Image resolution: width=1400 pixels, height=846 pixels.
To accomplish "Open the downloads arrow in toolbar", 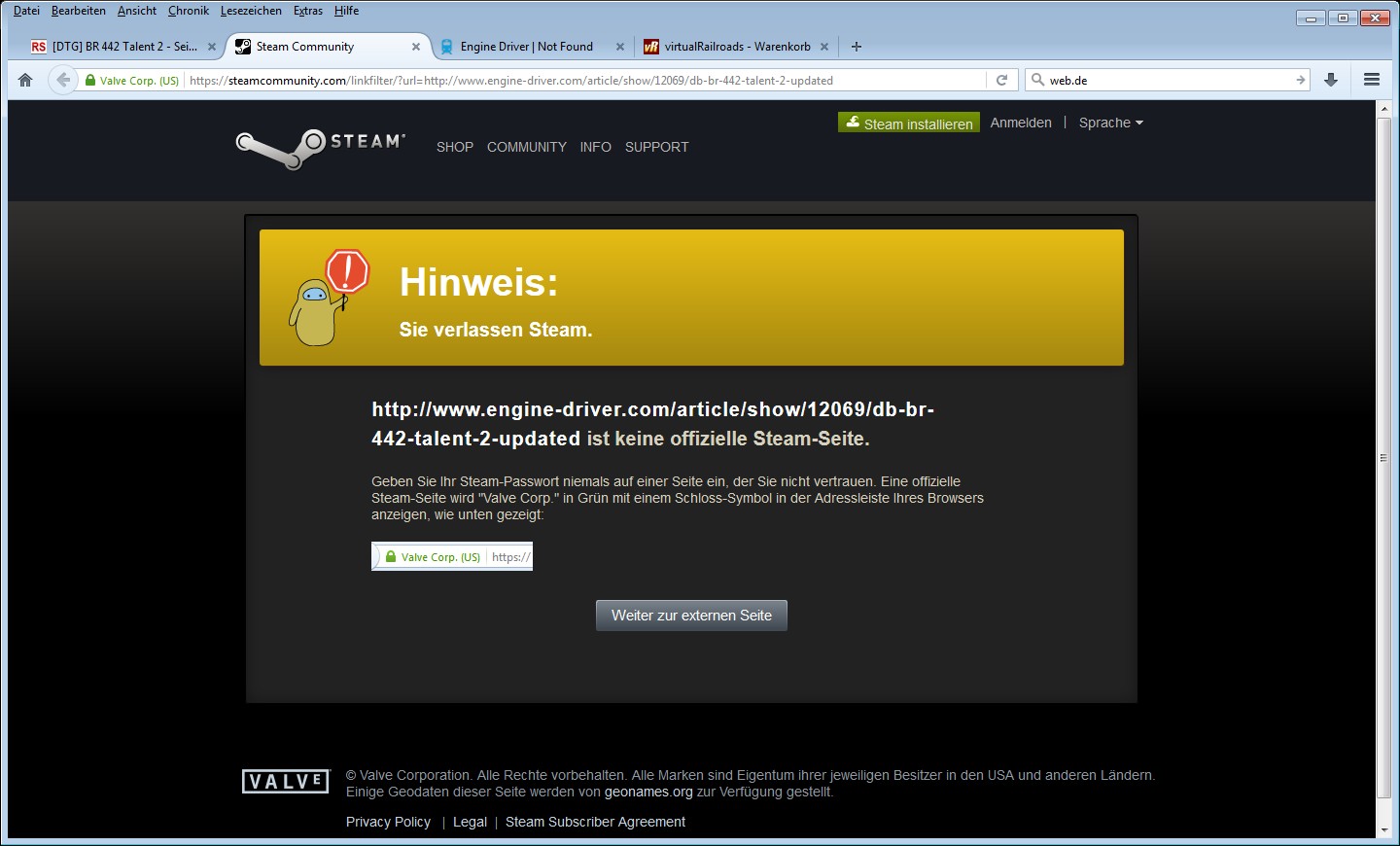I will pyautogui.click(x=1331, y=80).
